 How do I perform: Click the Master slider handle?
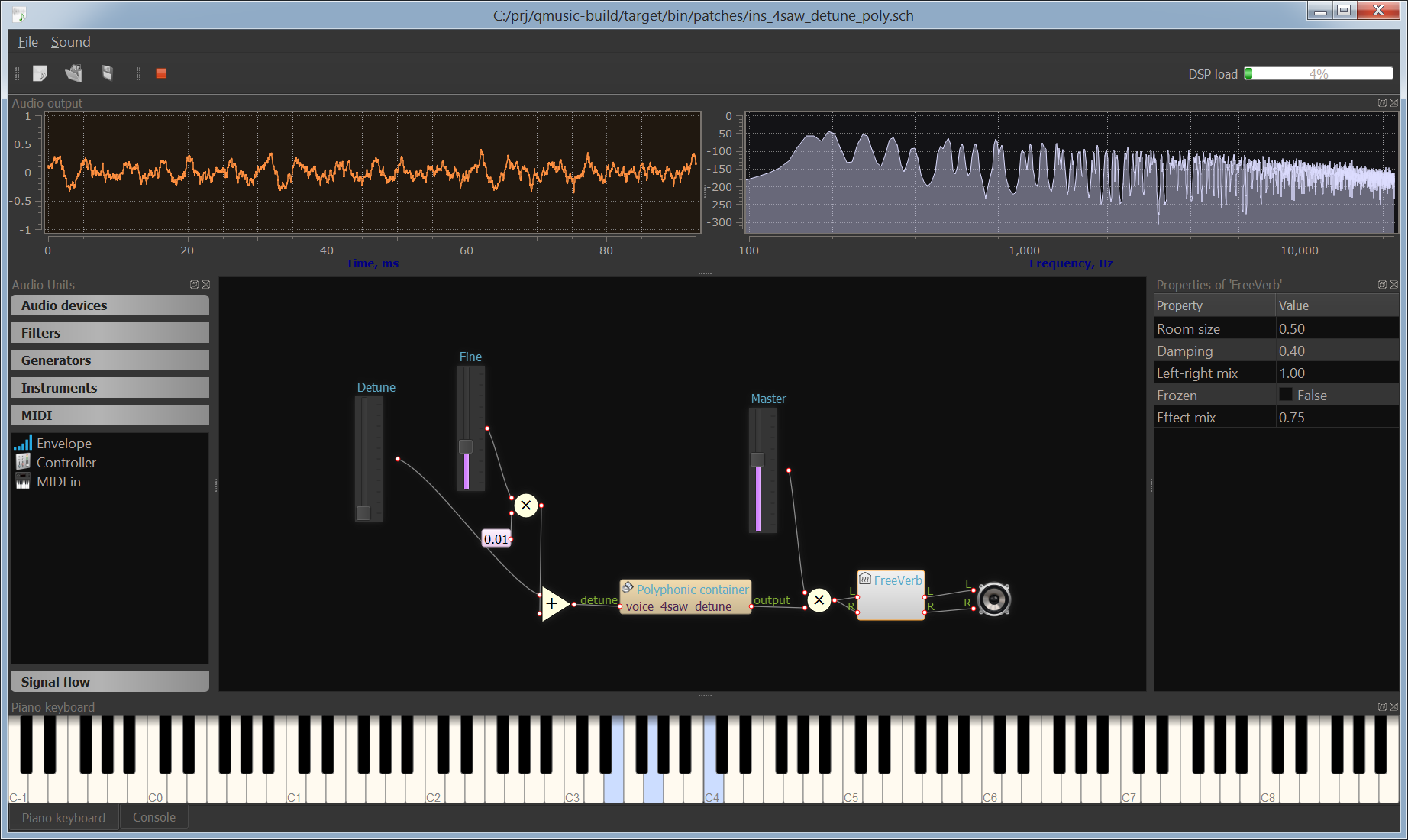pos(757,460)
